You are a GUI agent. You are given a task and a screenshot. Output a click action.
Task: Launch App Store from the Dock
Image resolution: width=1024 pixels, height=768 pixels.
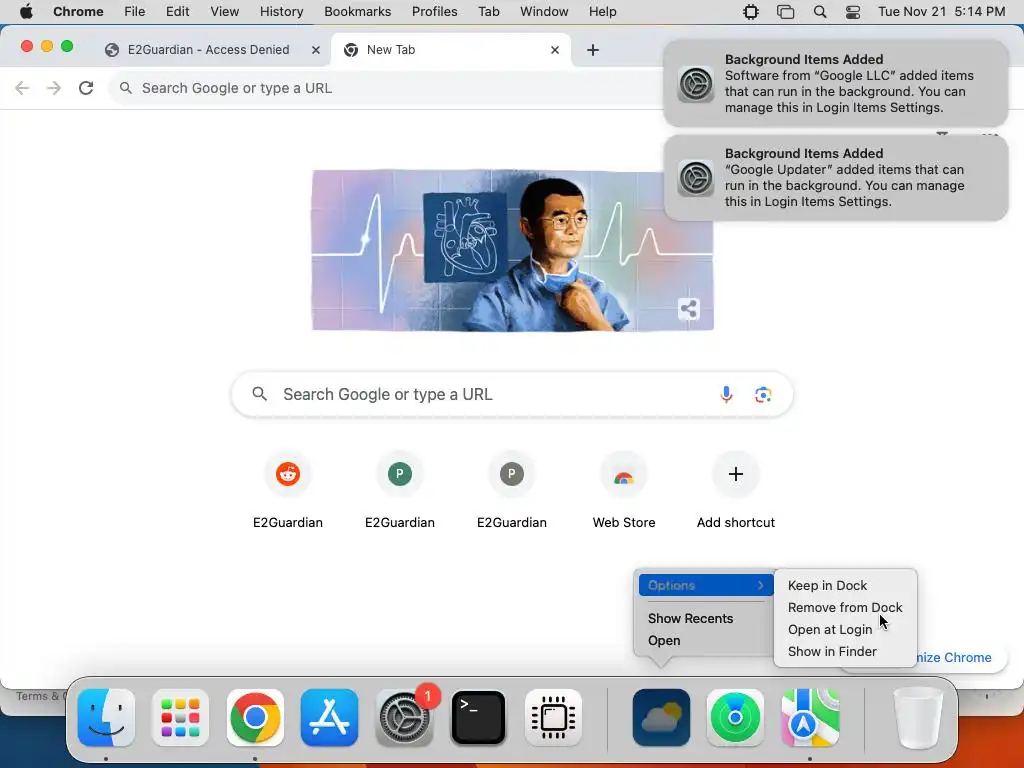tap(329, 718)
